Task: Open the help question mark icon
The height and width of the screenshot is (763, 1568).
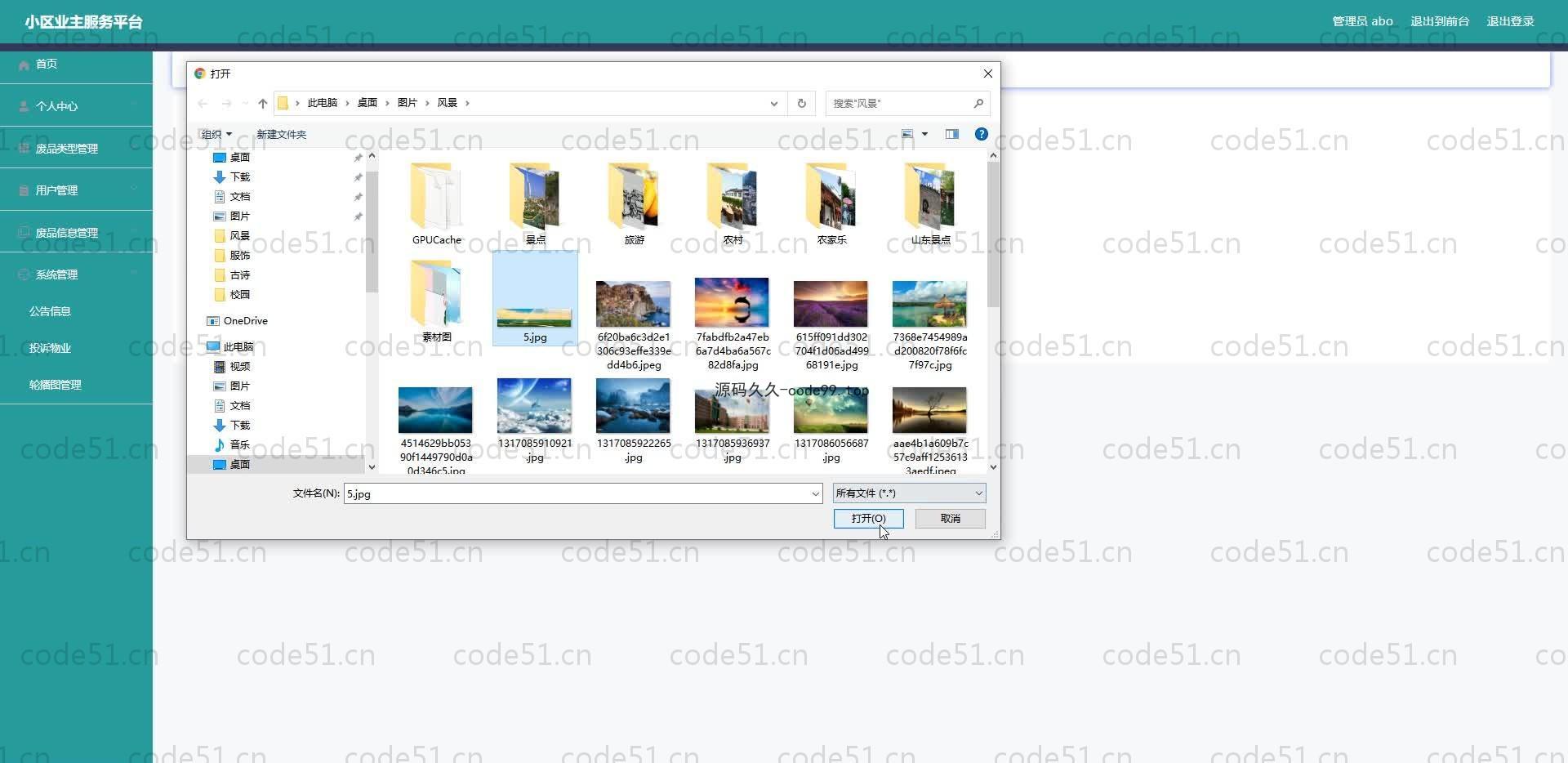Action: click(x=981, y=134)
